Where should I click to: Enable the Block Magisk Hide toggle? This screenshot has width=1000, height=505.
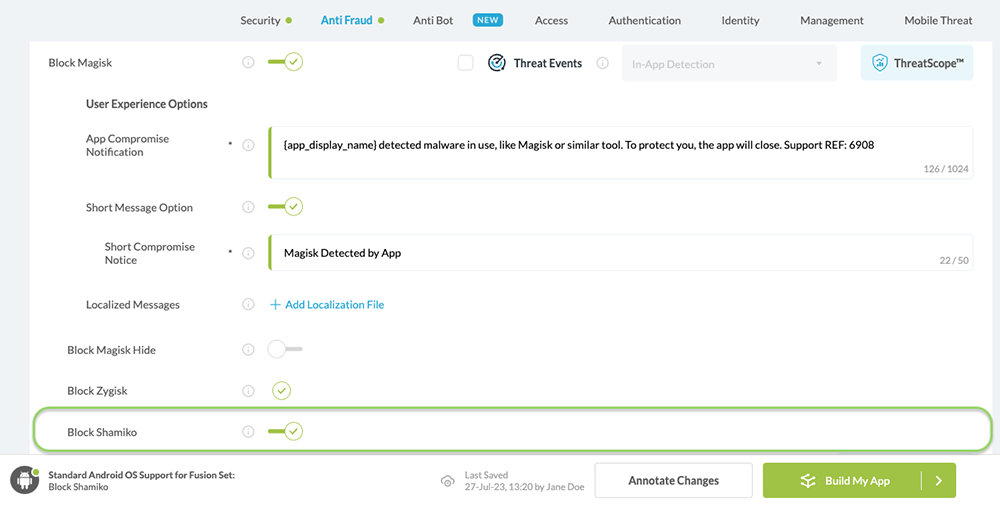pos(285,350)
